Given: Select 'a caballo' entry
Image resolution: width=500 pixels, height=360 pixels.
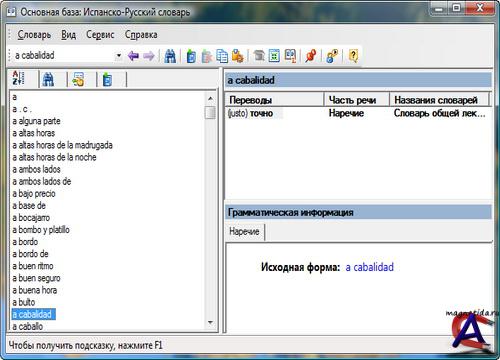Looking at the screenshot, I should (x=28, y=326).
